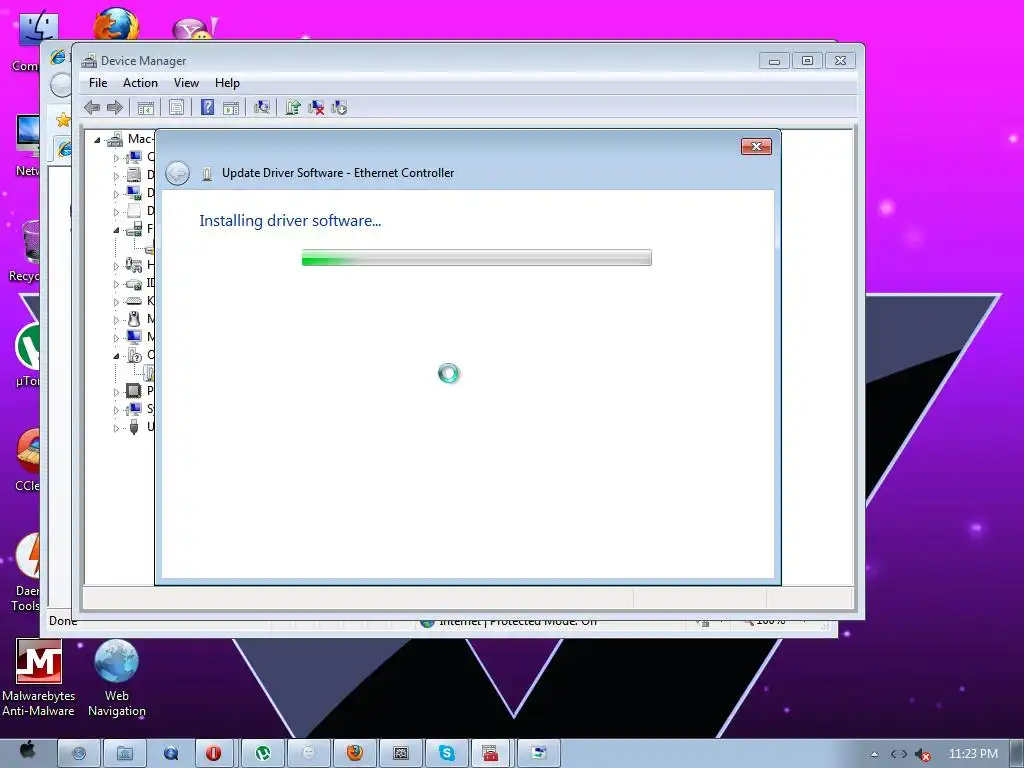This screenshot has height=768, width=1024.
Task: Collapse the Other devices node arrow
Action: coord(116,356)
